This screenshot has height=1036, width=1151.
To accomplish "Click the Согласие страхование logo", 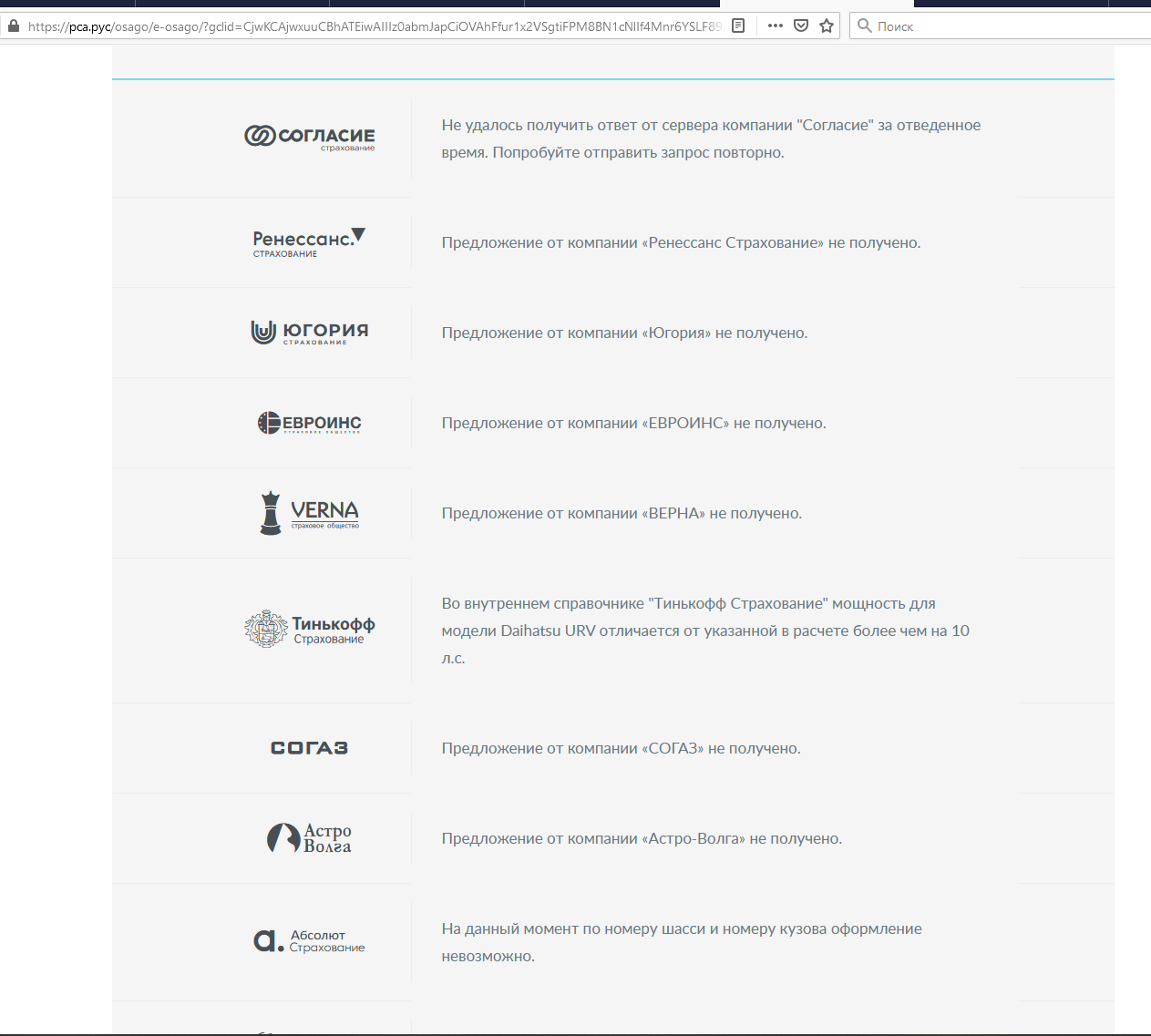I will [310, 138].
